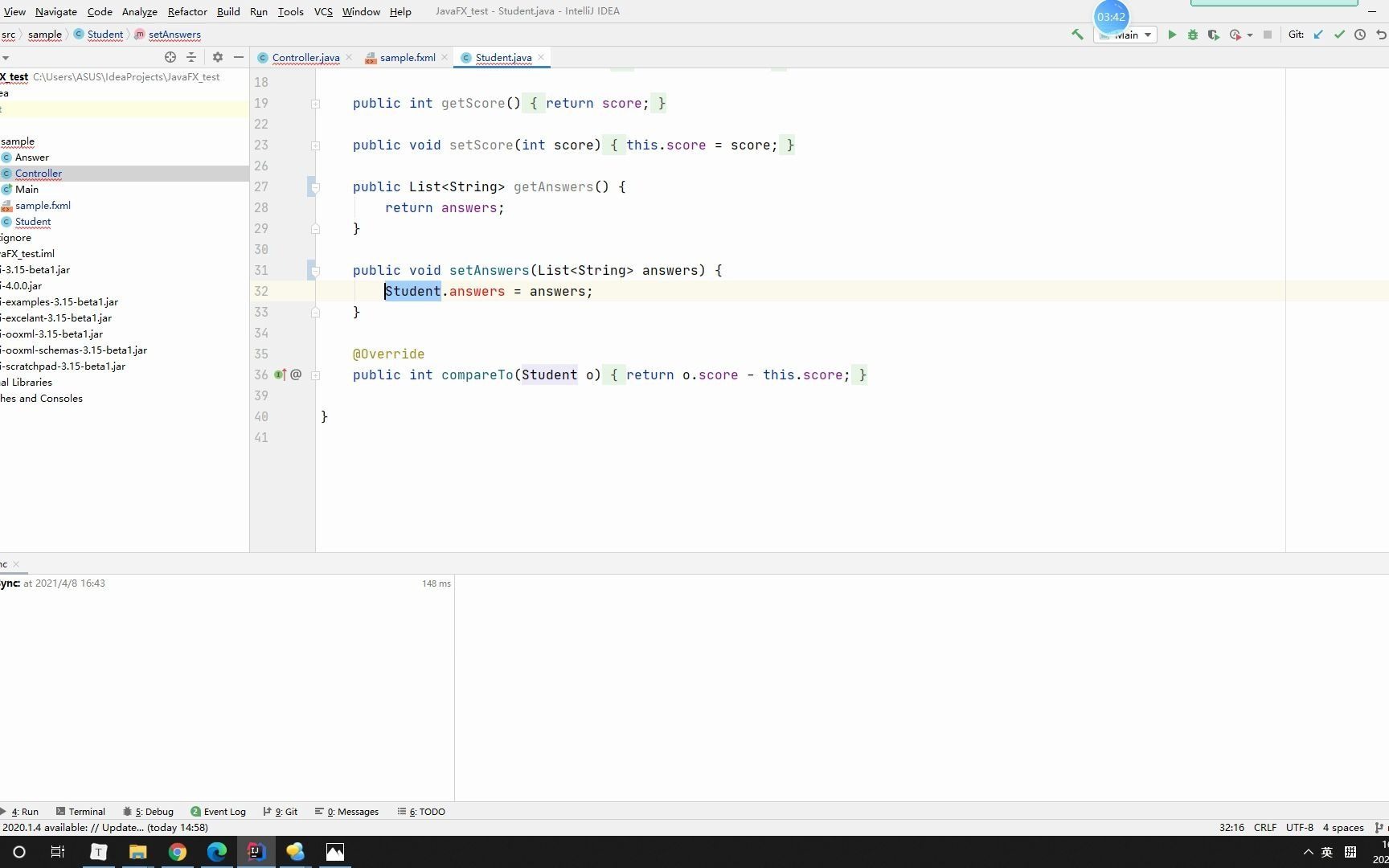Open the Run menu
This screenshot has width=1389, height=868.
259,11
